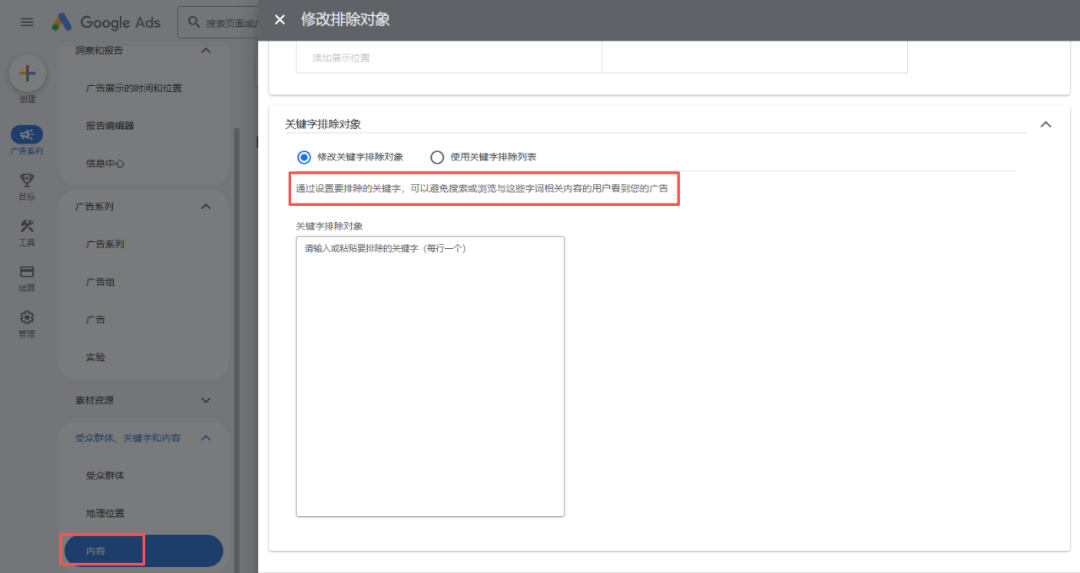
Task: Click the 关键字排除对象 field label
Action: point(329,226)
